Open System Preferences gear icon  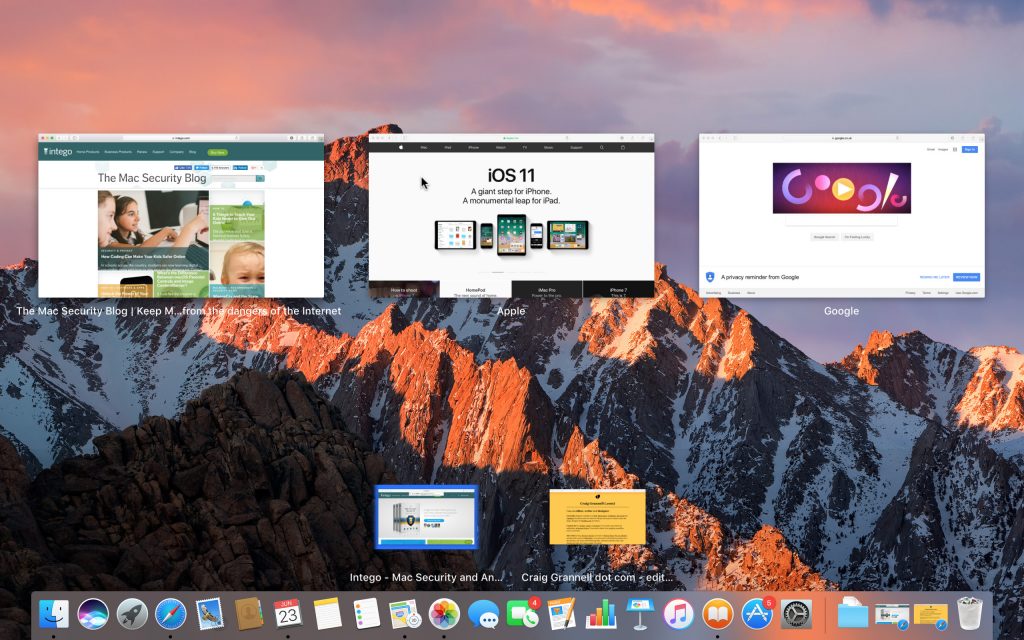point(796,614)
